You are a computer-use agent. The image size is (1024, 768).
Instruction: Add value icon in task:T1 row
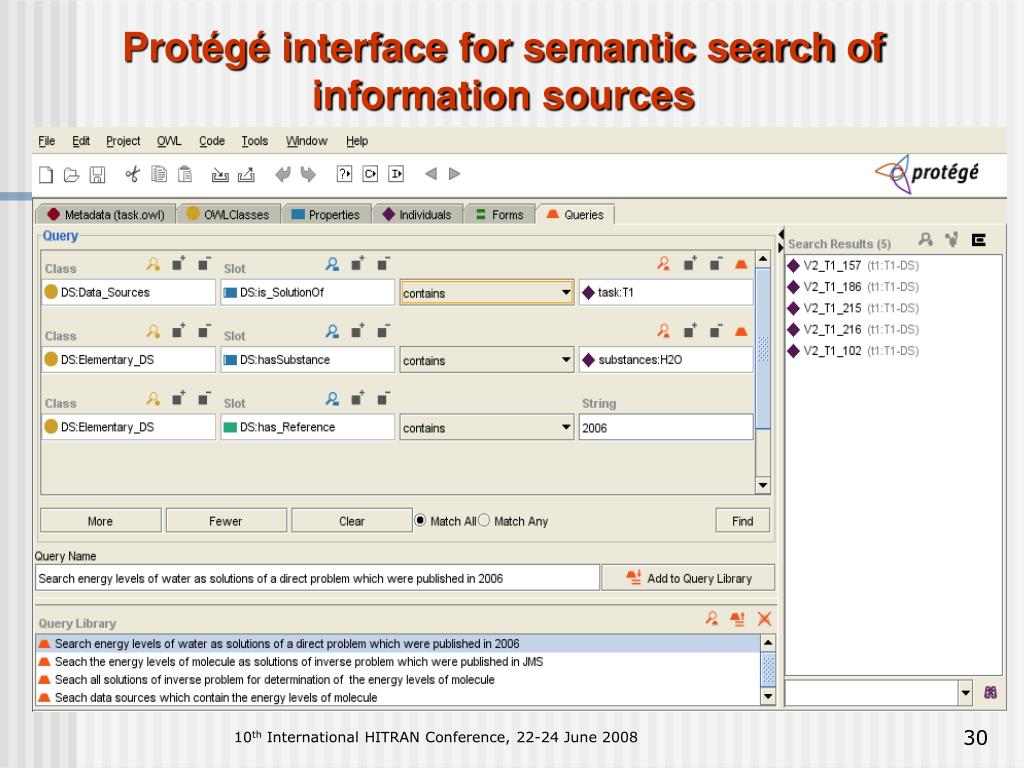click(x=690, y=263)
